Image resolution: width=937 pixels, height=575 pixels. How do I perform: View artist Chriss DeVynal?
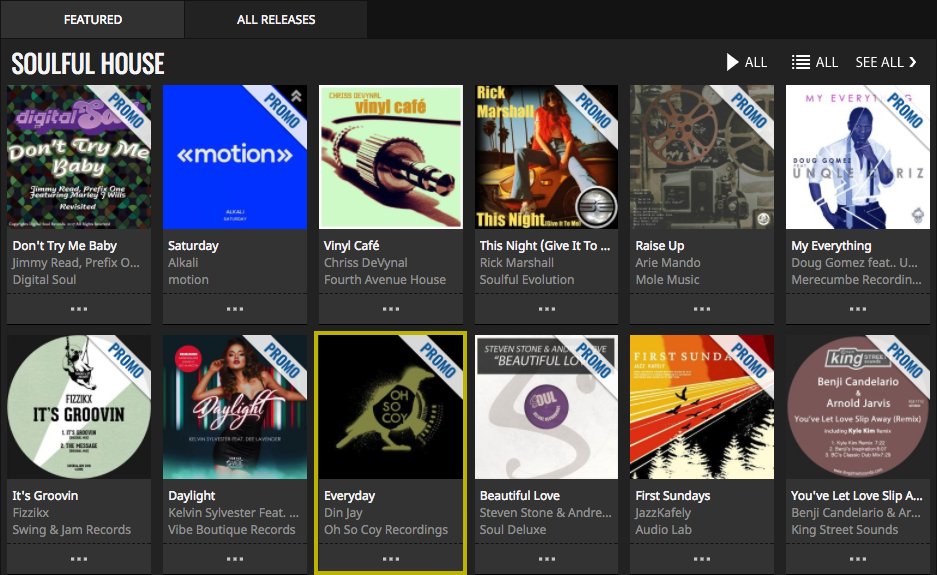tap(366, 262)
